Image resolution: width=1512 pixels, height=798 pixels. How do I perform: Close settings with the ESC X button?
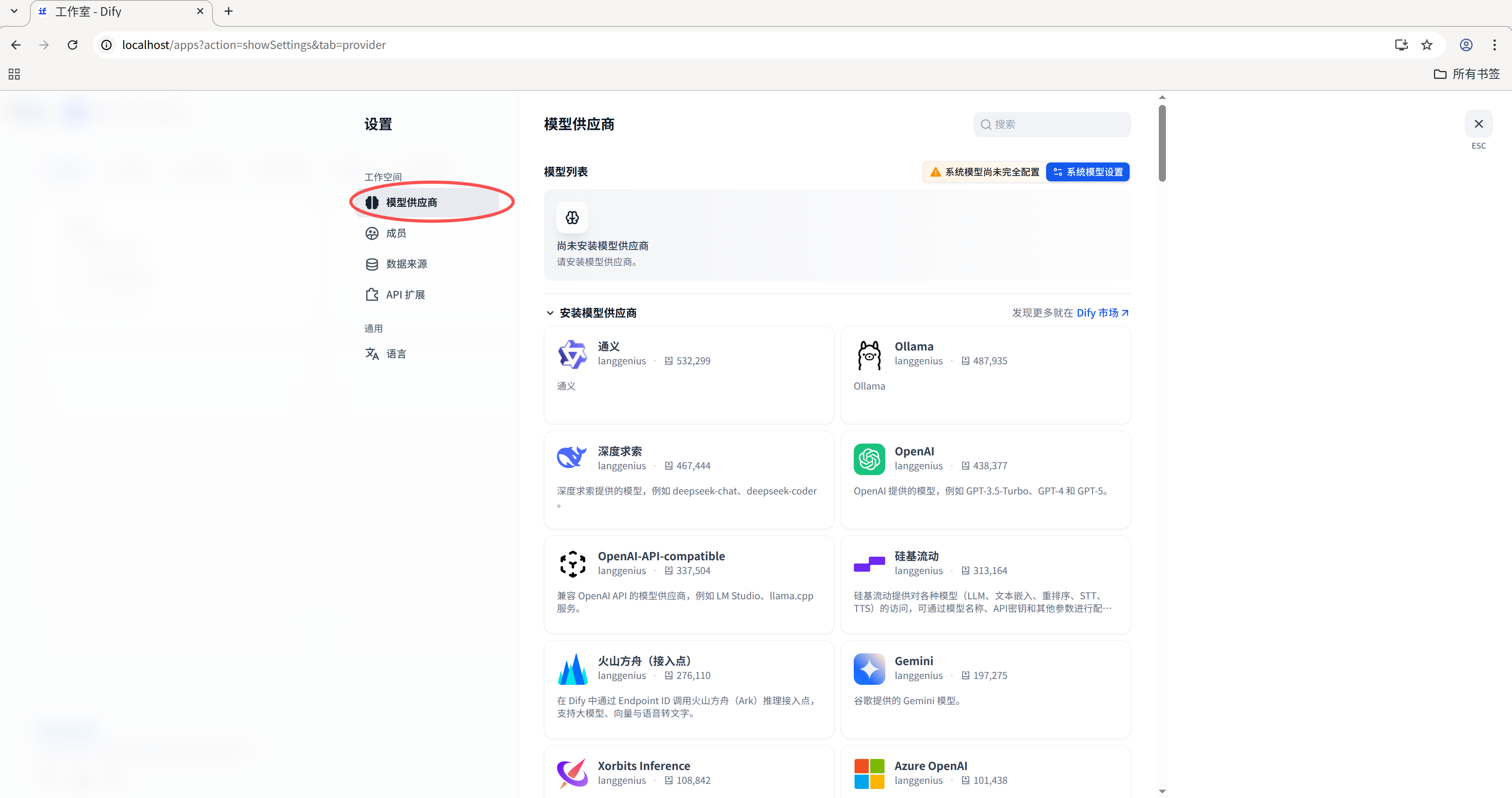click(1478, 124)
